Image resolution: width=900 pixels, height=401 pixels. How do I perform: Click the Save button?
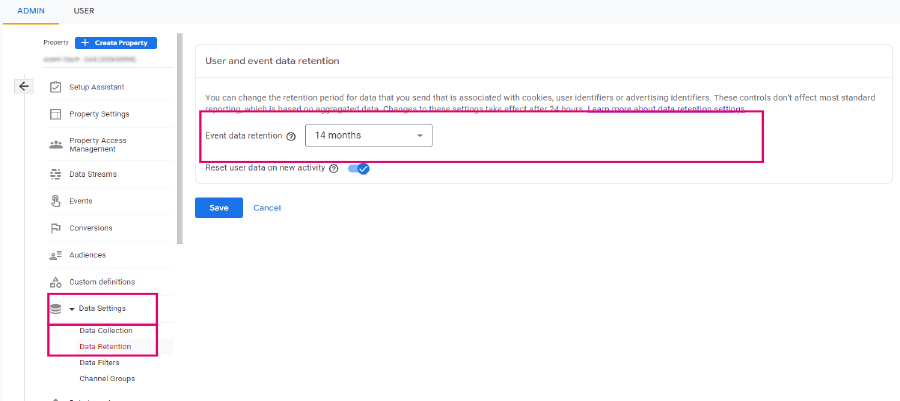(219, 208)
